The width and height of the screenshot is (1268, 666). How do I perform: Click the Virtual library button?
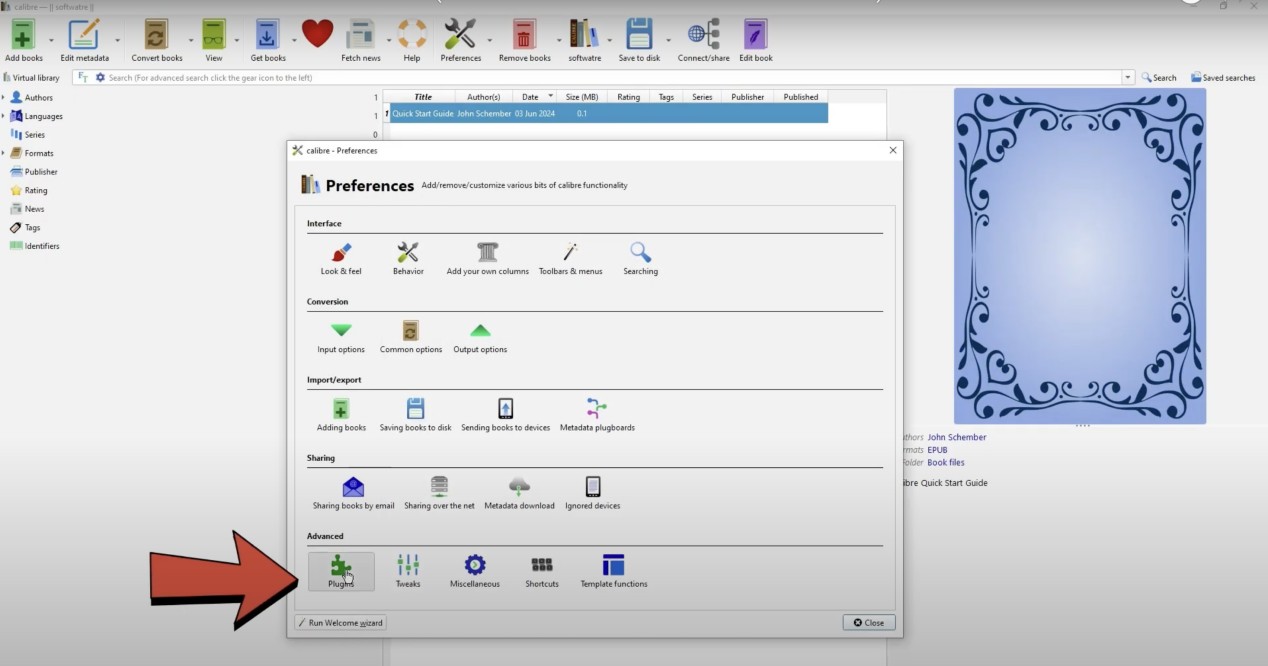click(x=32, y=77)
